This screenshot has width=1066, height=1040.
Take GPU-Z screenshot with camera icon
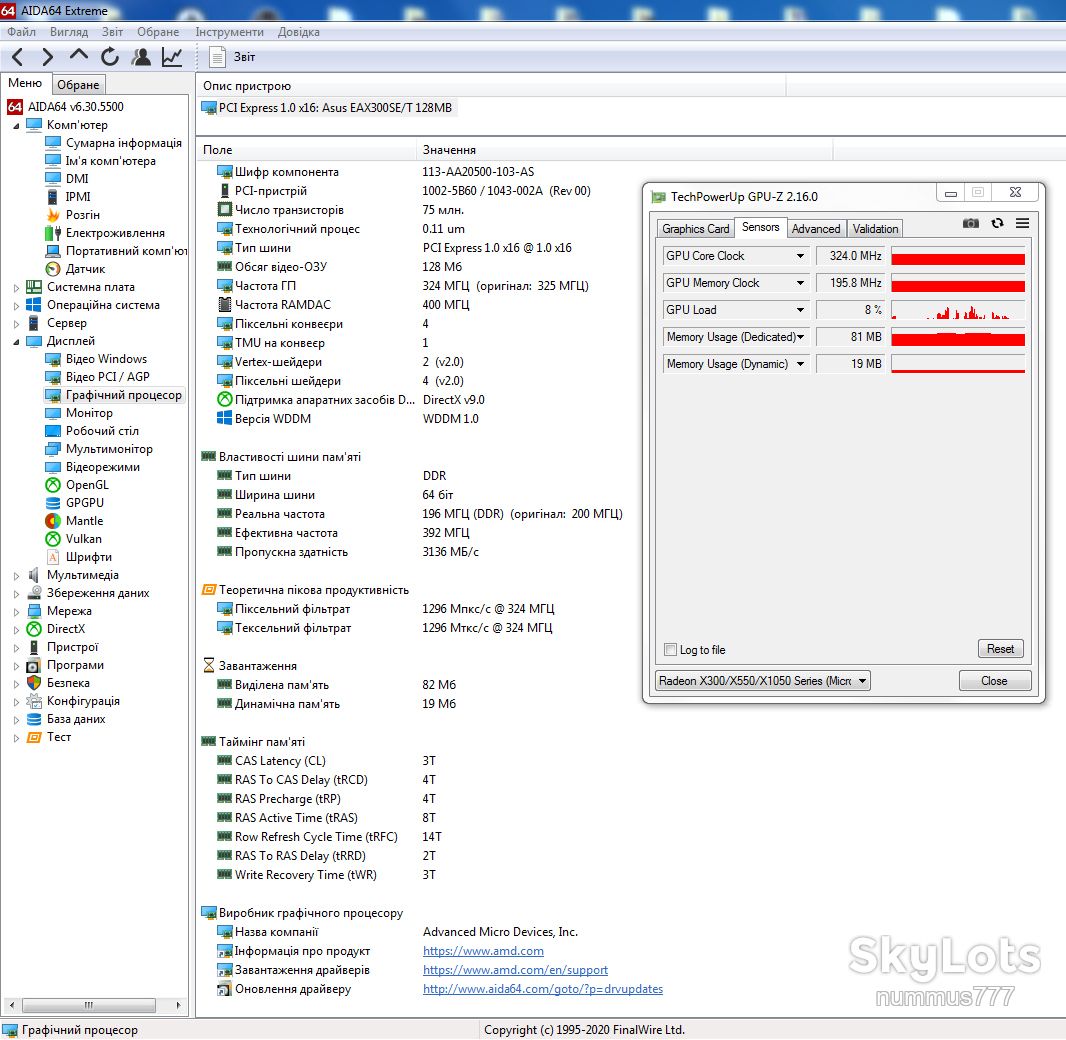(971, 223)
